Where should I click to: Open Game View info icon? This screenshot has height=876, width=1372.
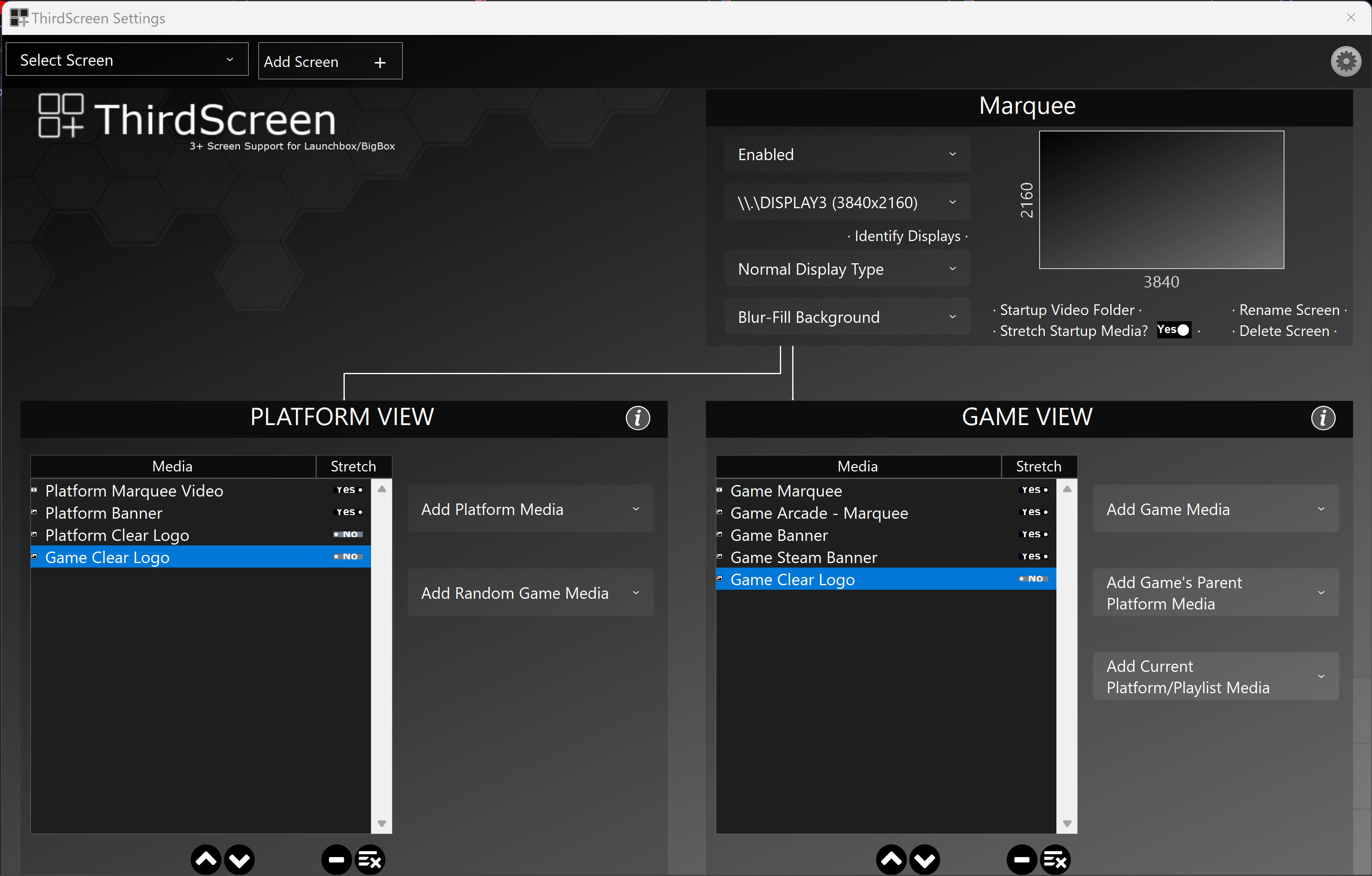tap(1323, 418)
